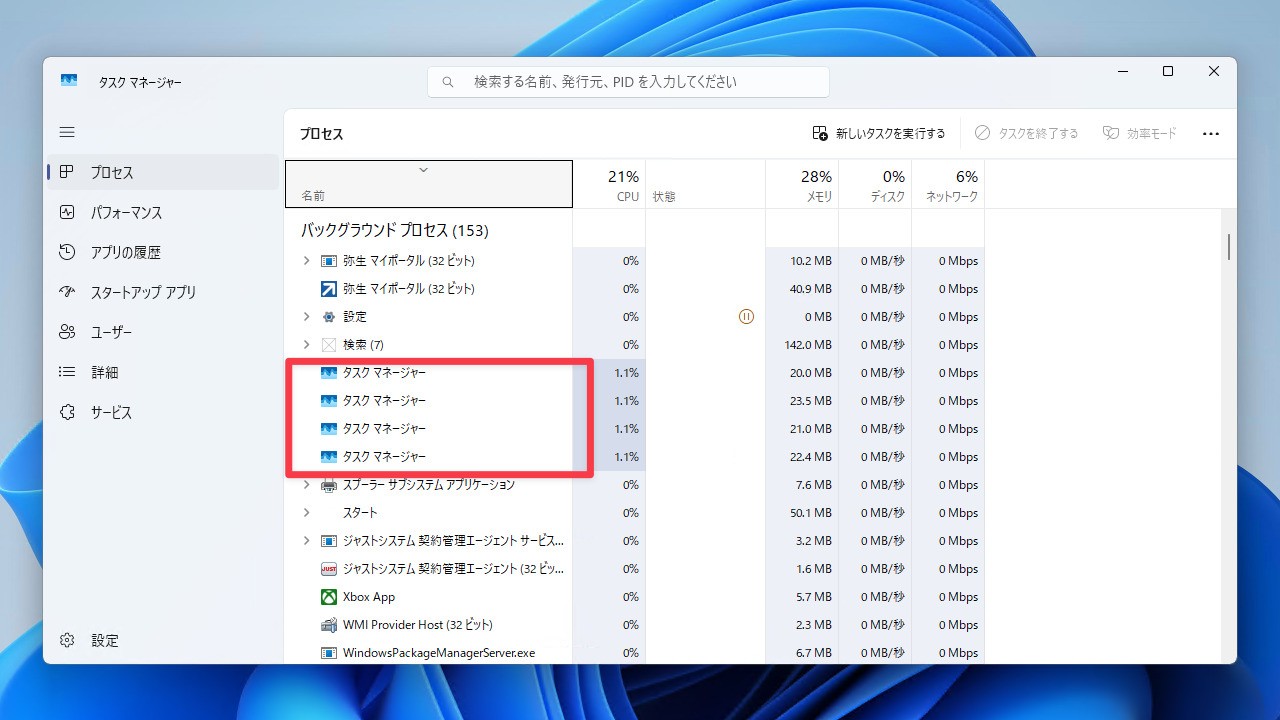Sort processes by the 名前 column
1280x720 pixels.
tap(429, 184)
